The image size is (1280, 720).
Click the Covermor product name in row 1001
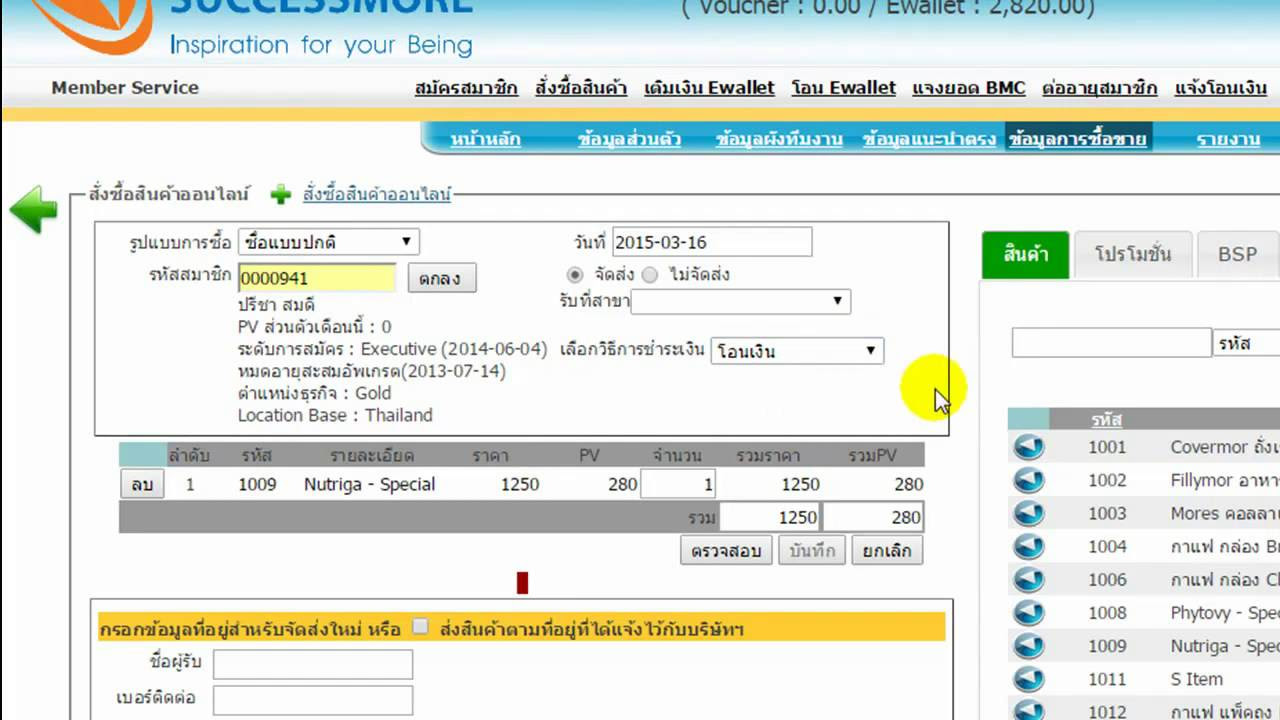coord(1225,447)
